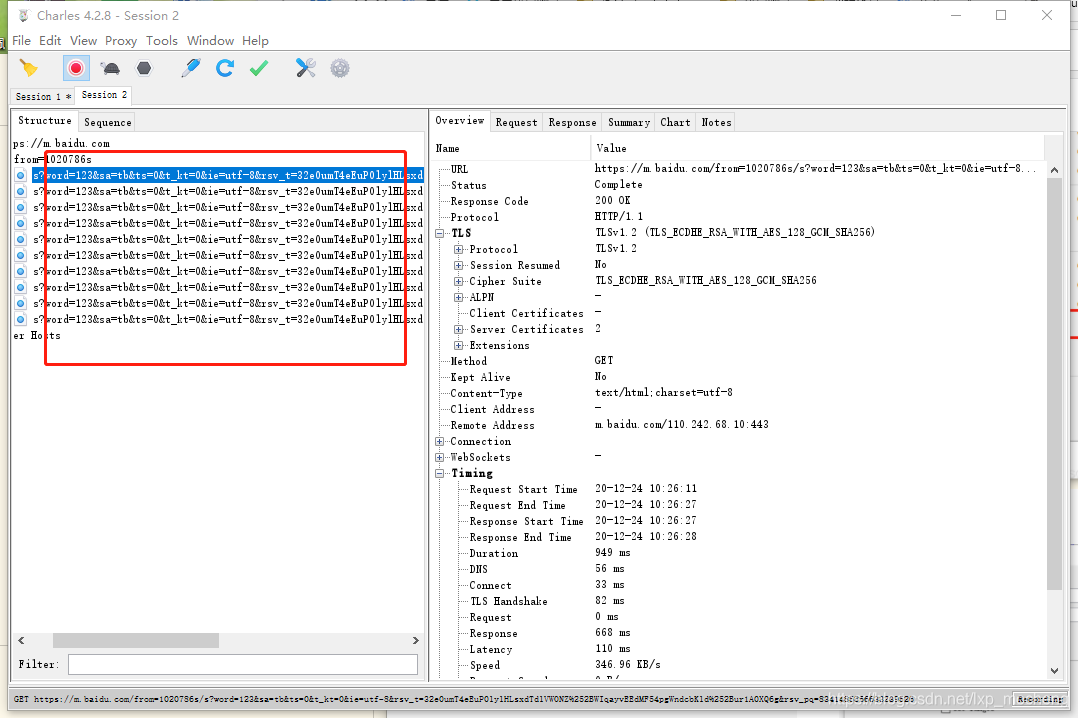Repeat the selected request with the refresh icon
Screen dimensions: 1078x718
(225, 68)
